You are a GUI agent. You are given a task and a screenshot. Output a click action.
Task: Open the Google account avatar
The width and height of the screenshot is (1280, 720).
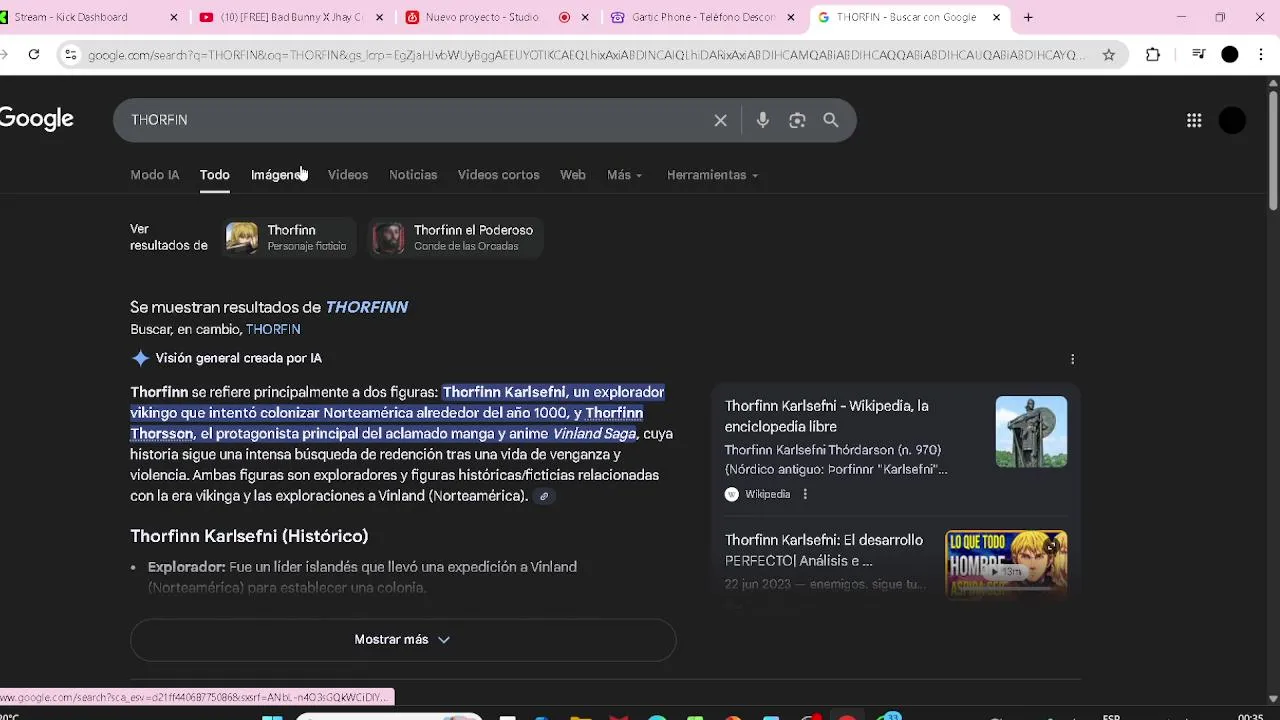[1233, 120]
